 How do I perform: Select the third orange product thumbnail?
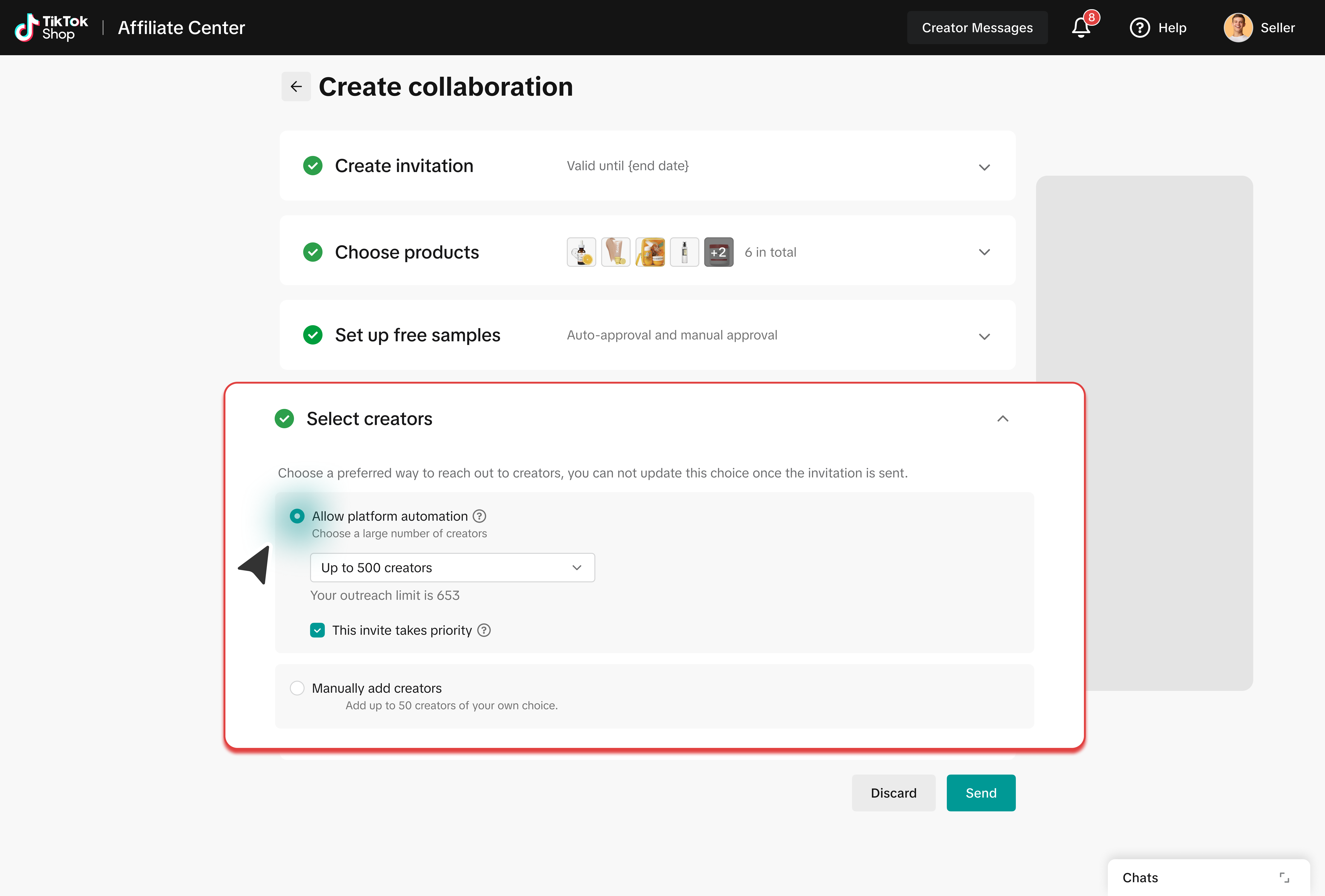point(650,252)
